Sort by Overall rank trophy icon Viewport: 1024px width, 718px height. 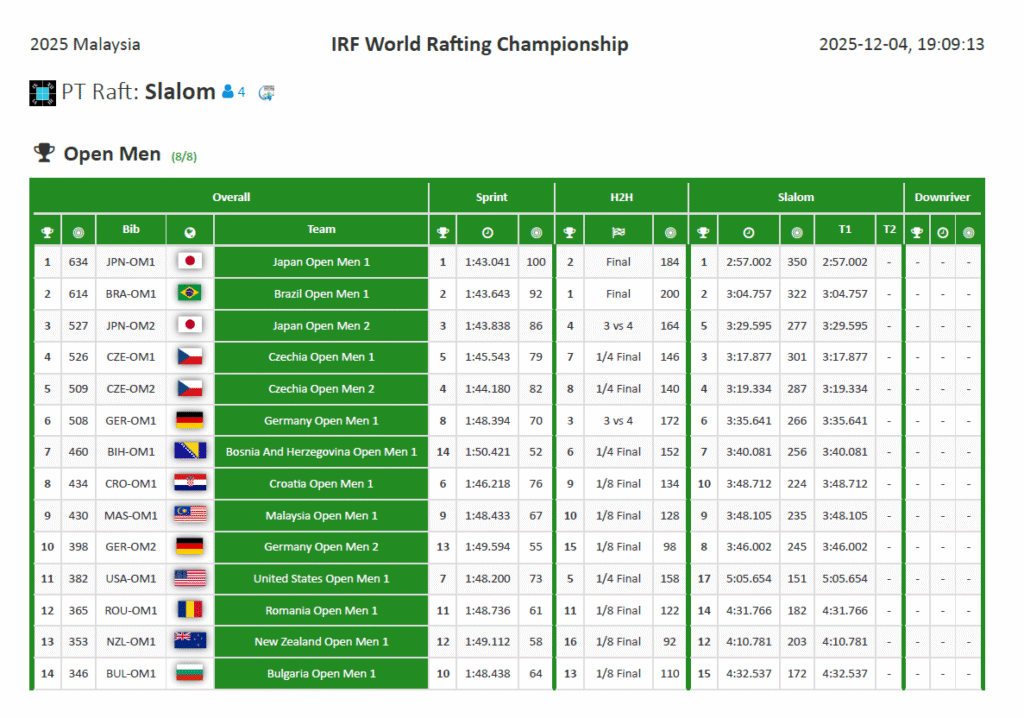pos(47,231)
